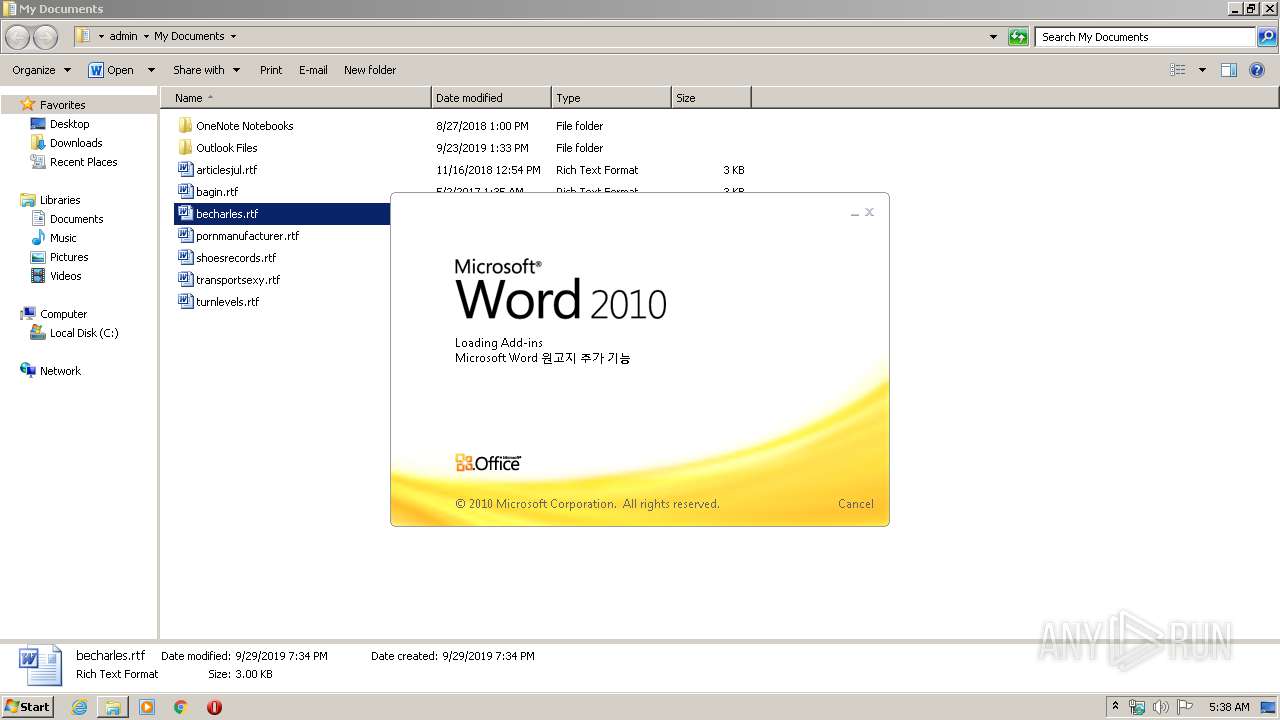Open the Start menu
Screen dimensions: 1280x720
pos(28,707)
